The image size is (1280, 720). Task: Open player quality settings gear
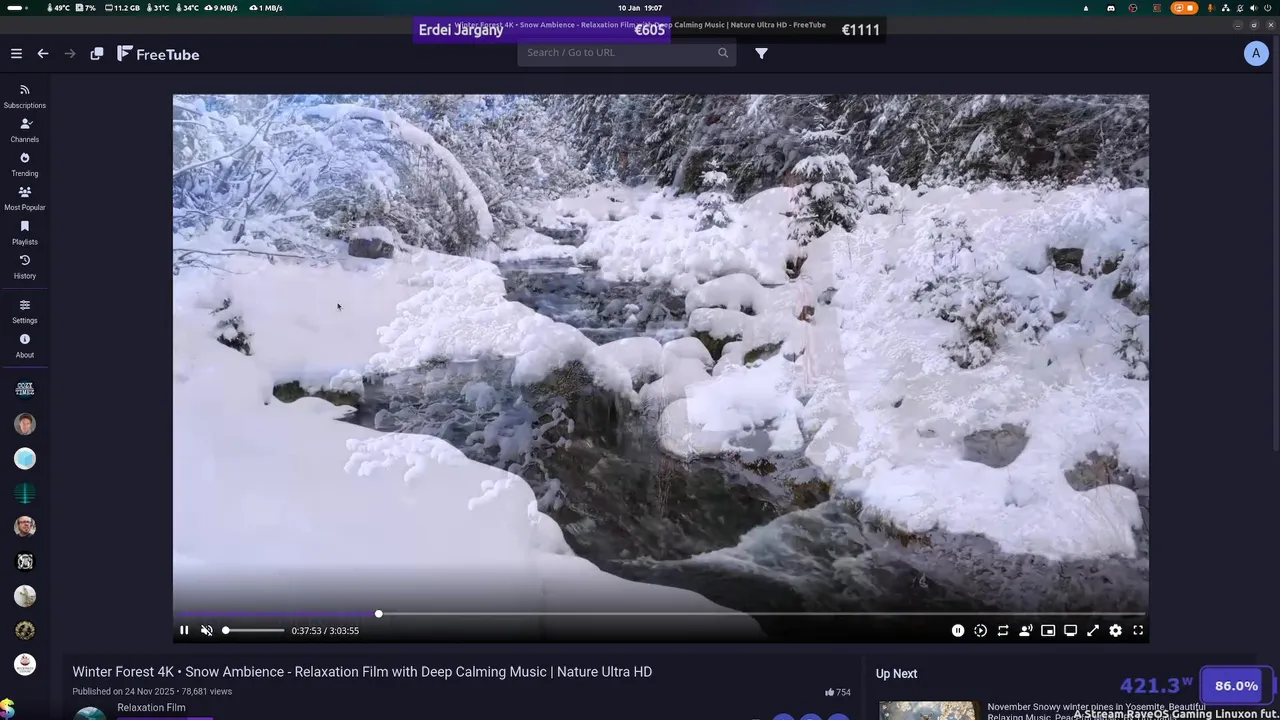click(x=1115, y=630)
